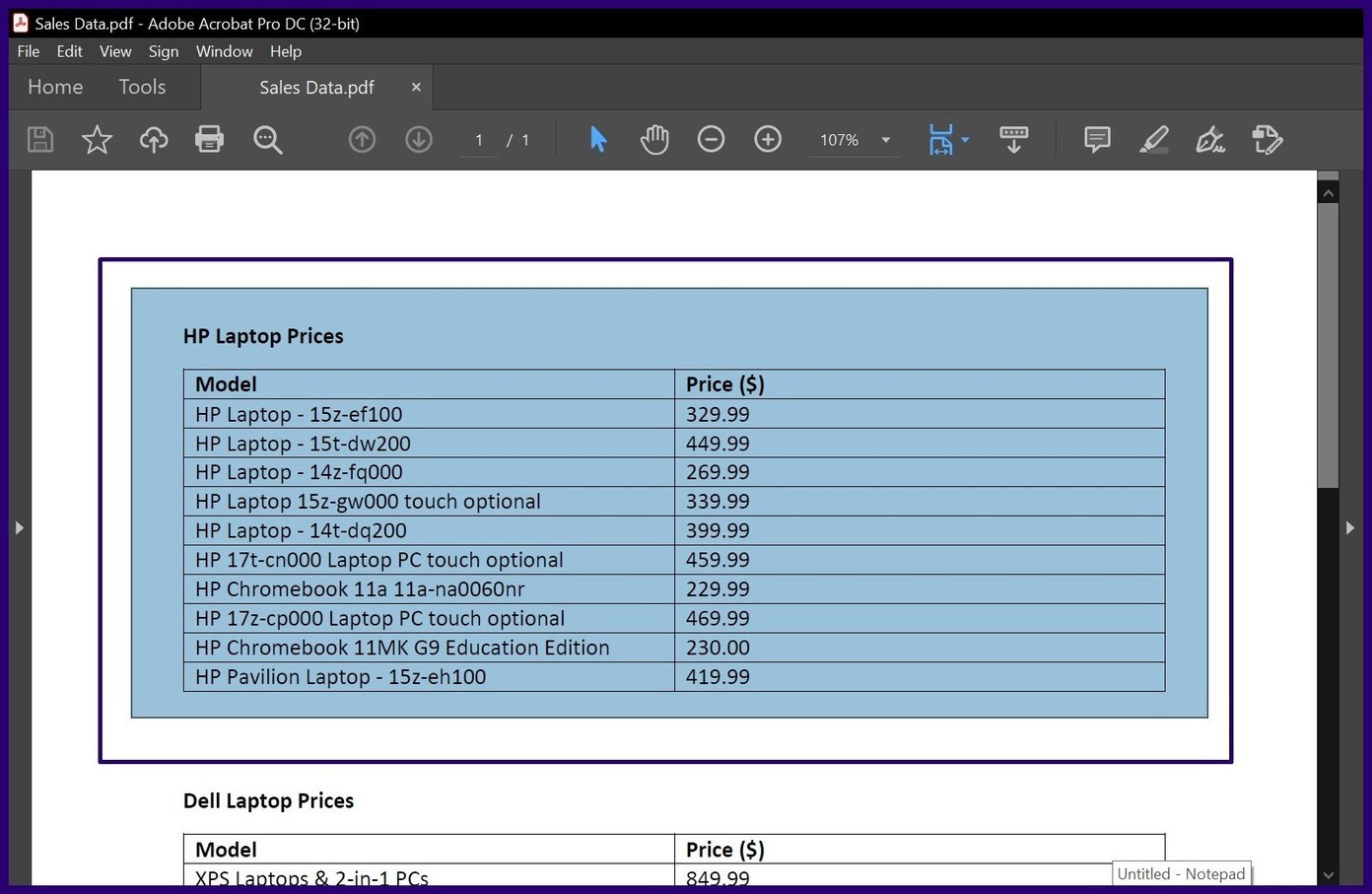Click the Save file icon
1372x894 pixels.
tap(40, 140)
